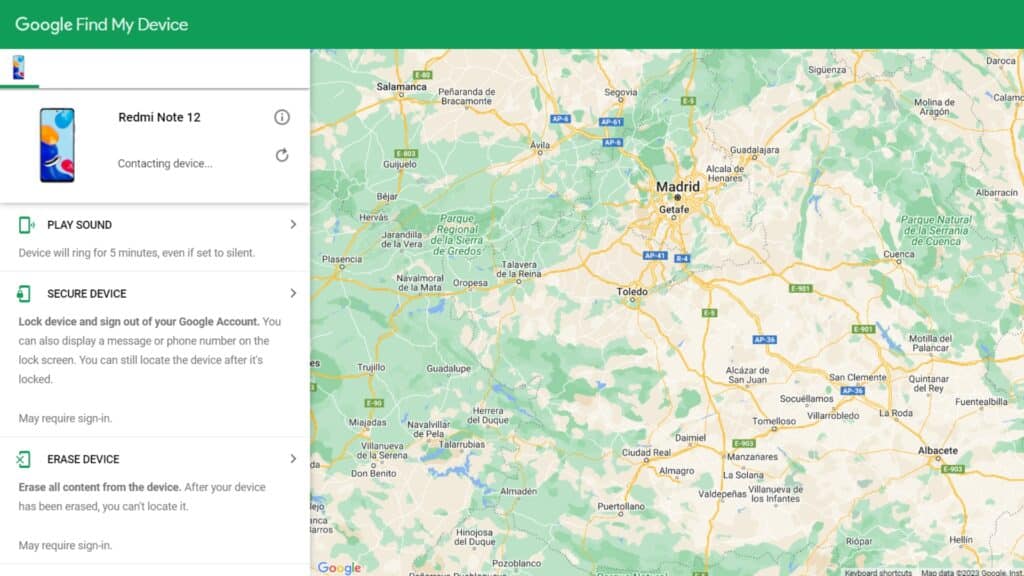Click the Manzanares label on map
1024x576 pixels.
point(752,457)
